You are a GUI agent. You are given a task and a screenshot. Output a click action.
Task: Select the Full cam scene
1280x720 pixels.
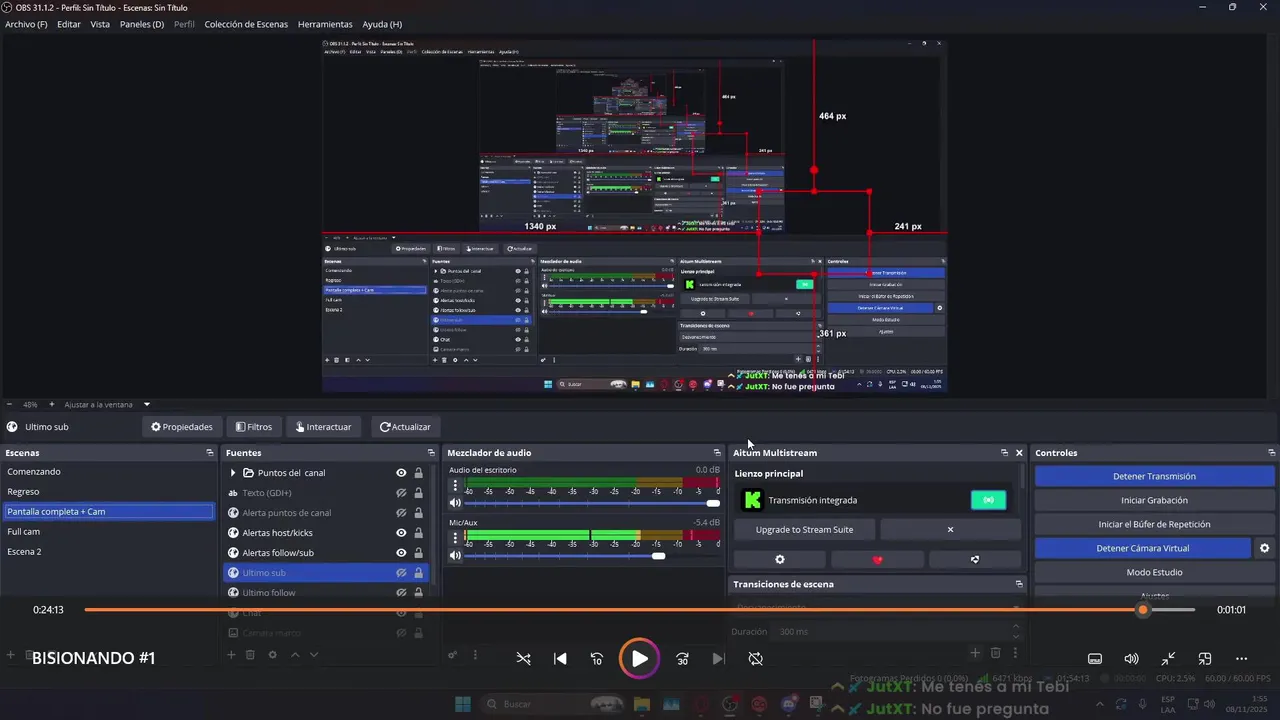pyautogui.click(x=108, y=532)
